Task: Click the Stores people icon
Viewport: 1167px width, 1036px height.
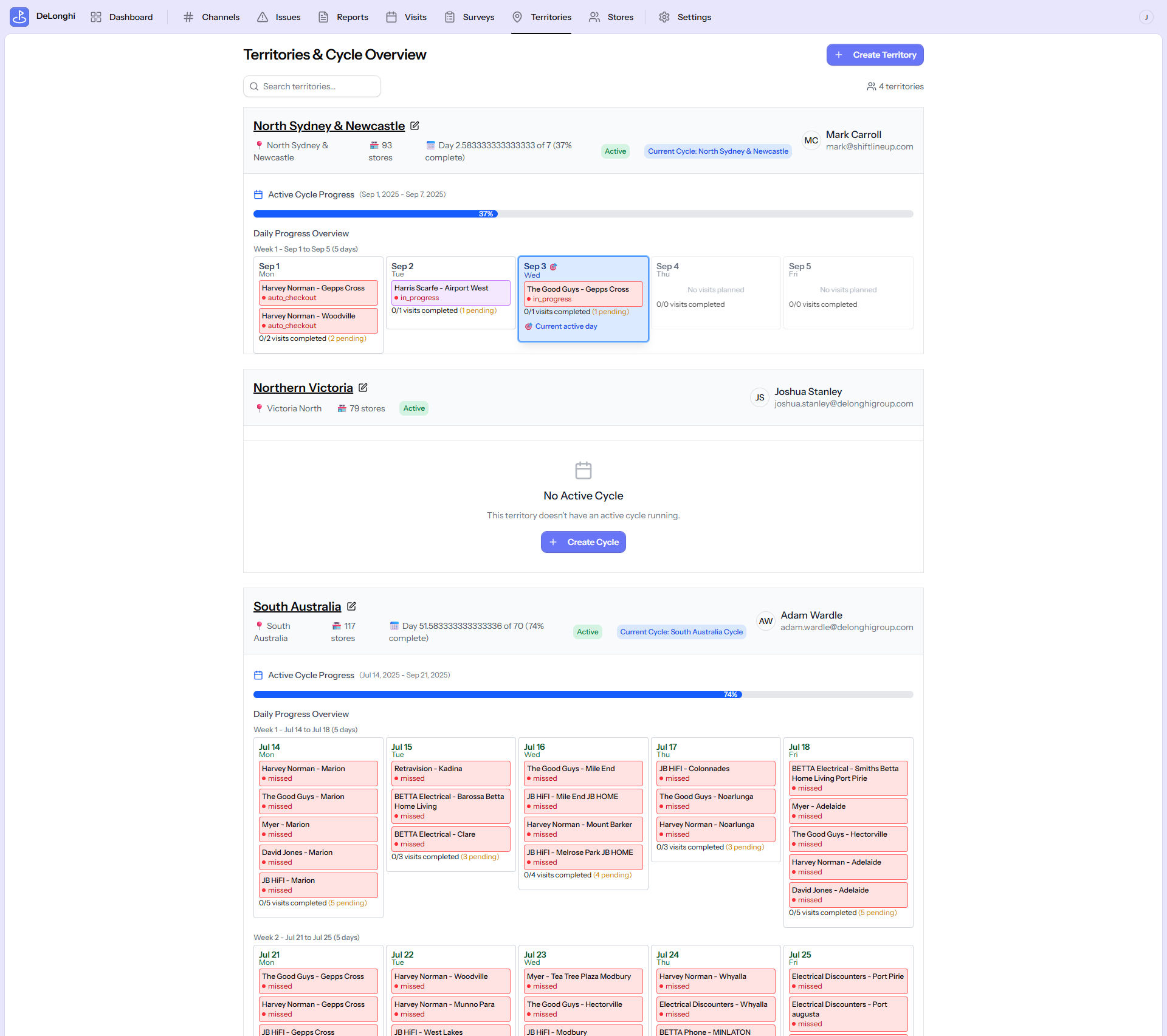Action: click(x=594, y=17)
